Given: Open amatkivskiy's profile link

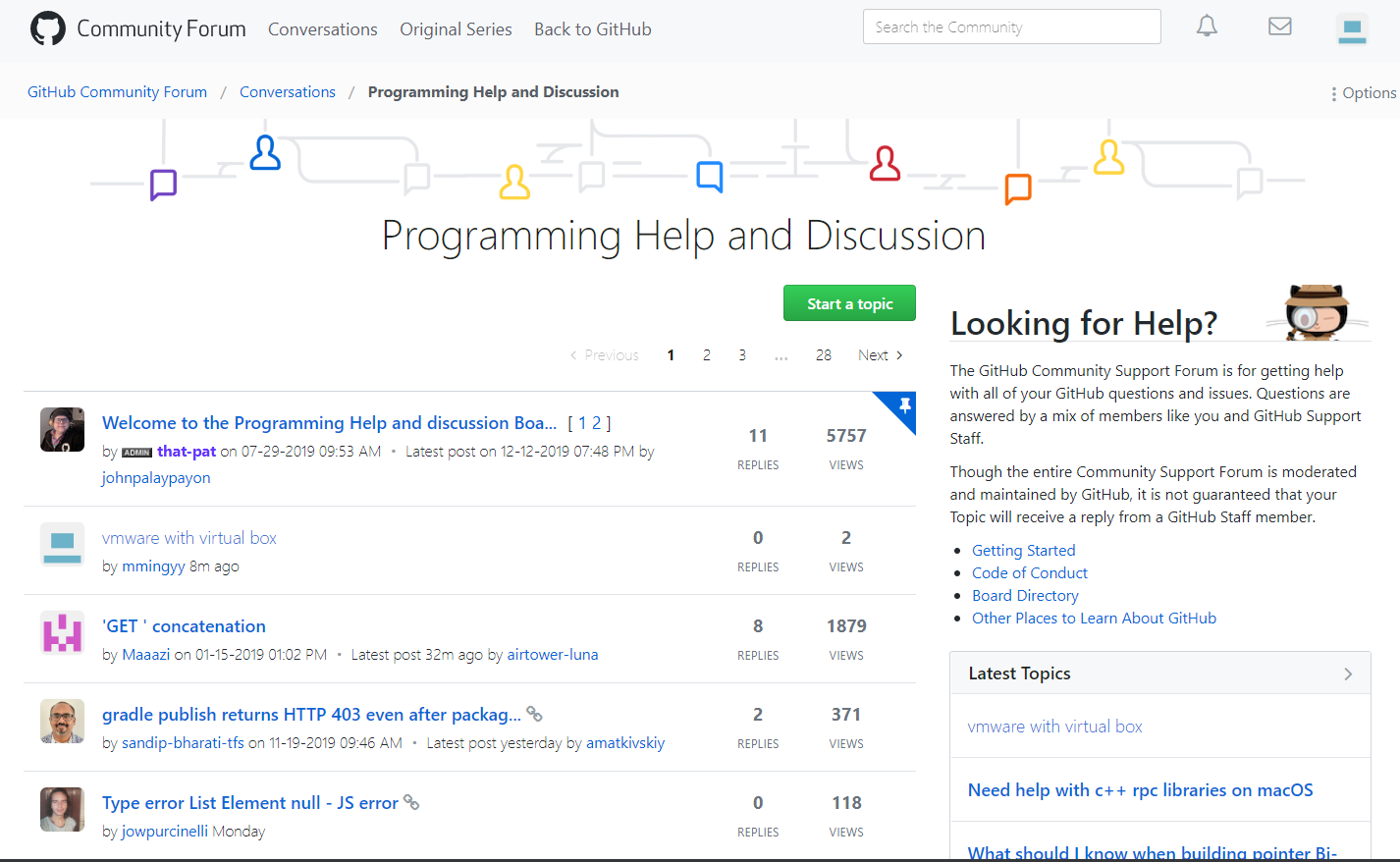Looking at the screenshot, I should pyautogui.click(x=625, y=743).
